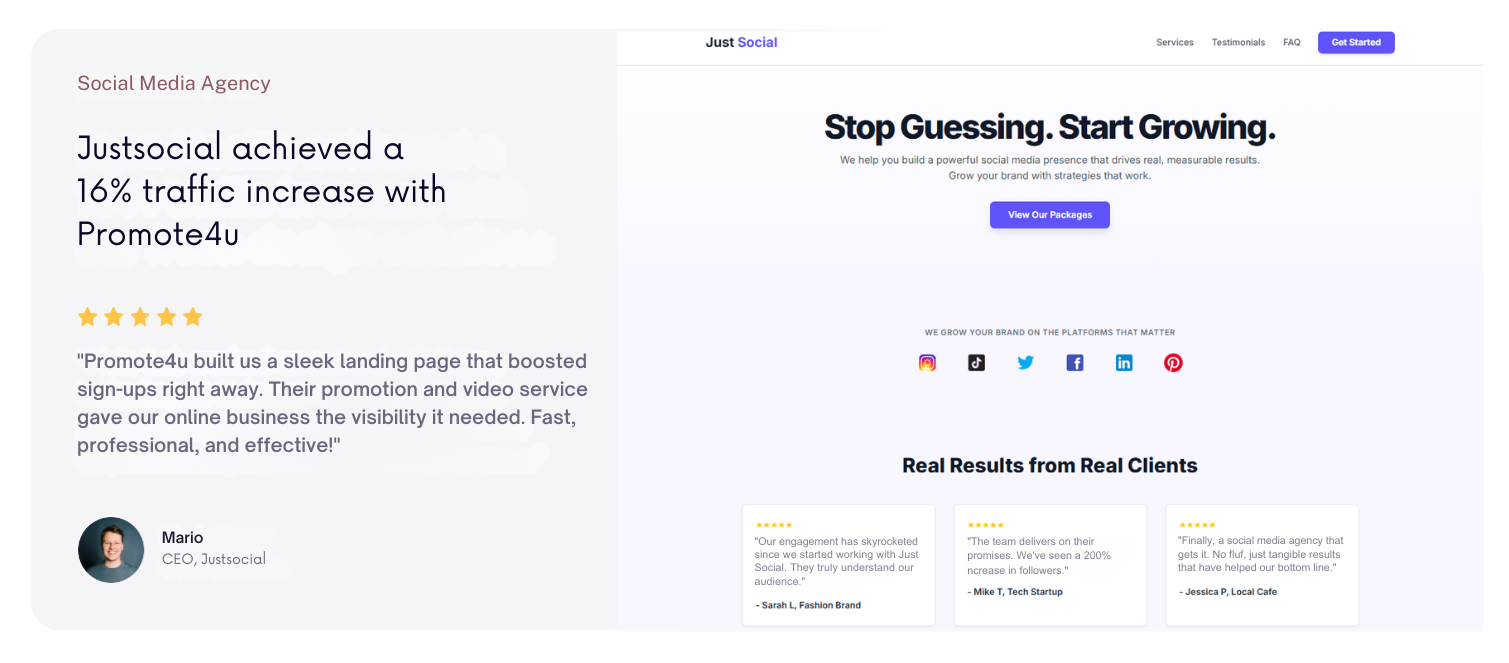The height and width of the screenshot is (663, 1509).
Task: Click the Get Started button
Action: (x=1356, y=43)
